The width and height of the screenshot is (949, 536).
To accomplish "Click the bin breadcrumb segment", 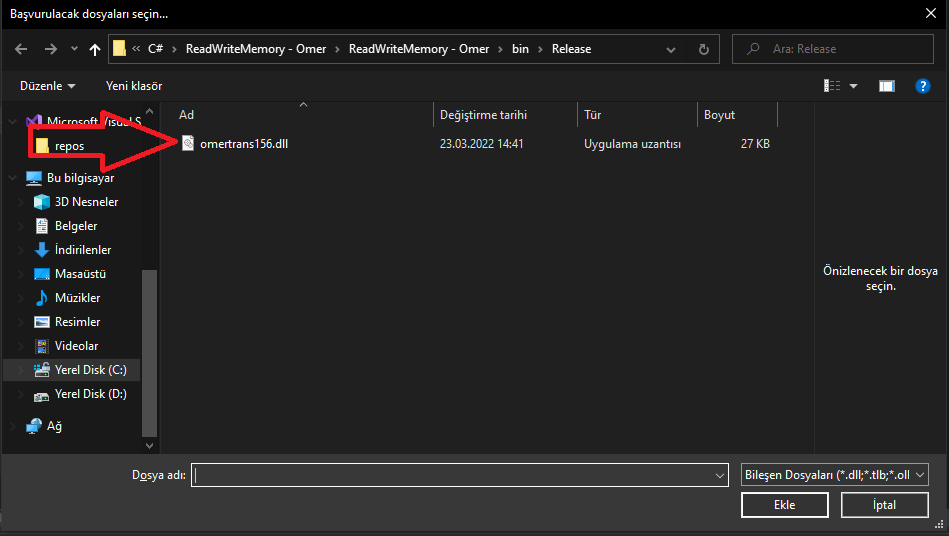I will point(520,49).
